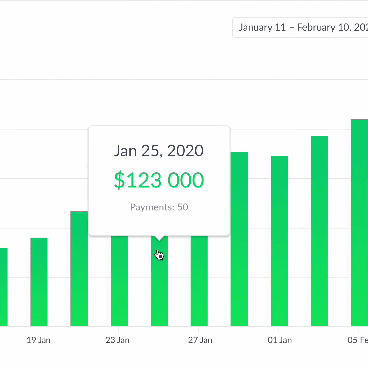Open the January 11 – February 10 date range picker
The image size is (368, 368).
tap(300, 27)
